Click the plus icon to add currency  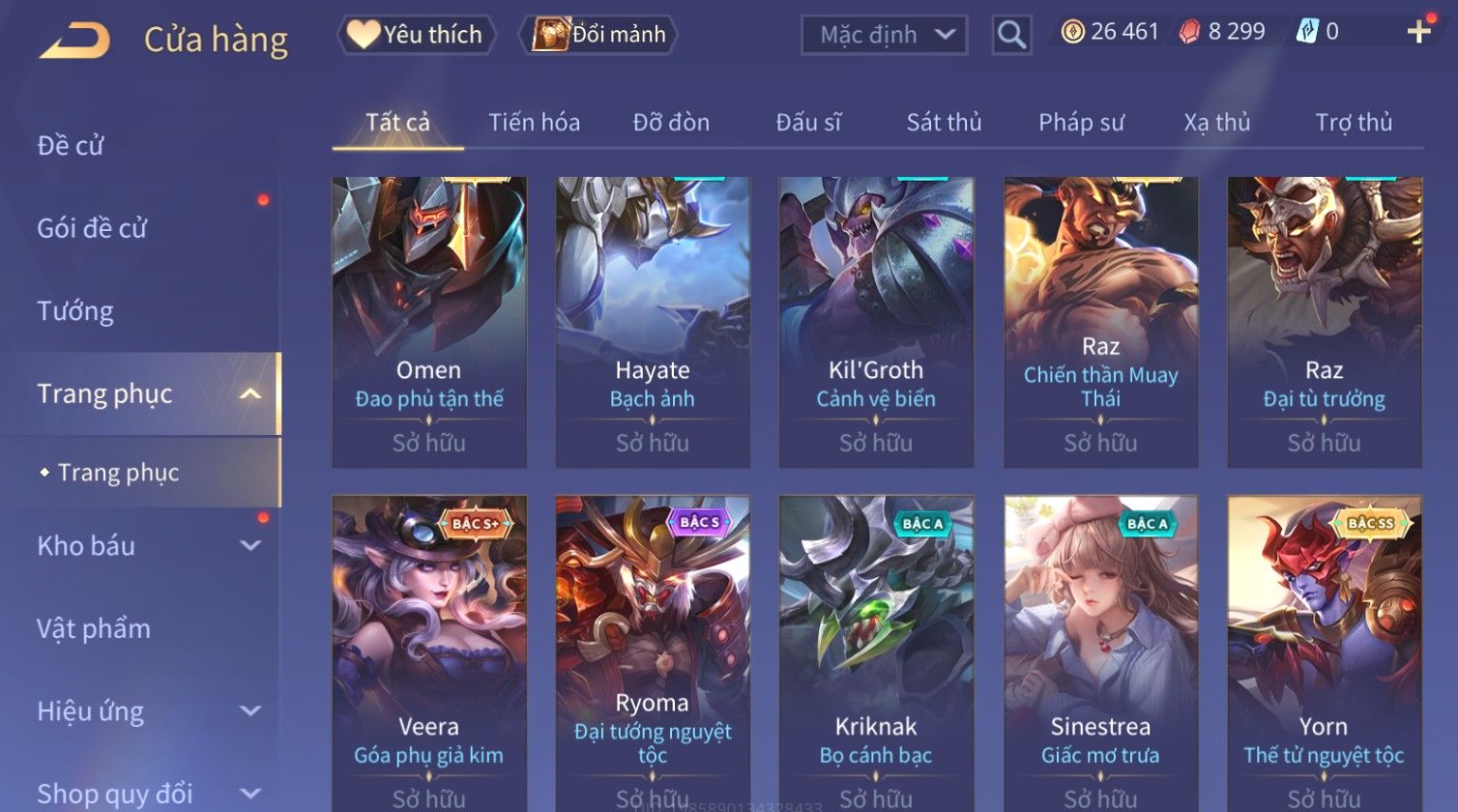pos(1418,32)
